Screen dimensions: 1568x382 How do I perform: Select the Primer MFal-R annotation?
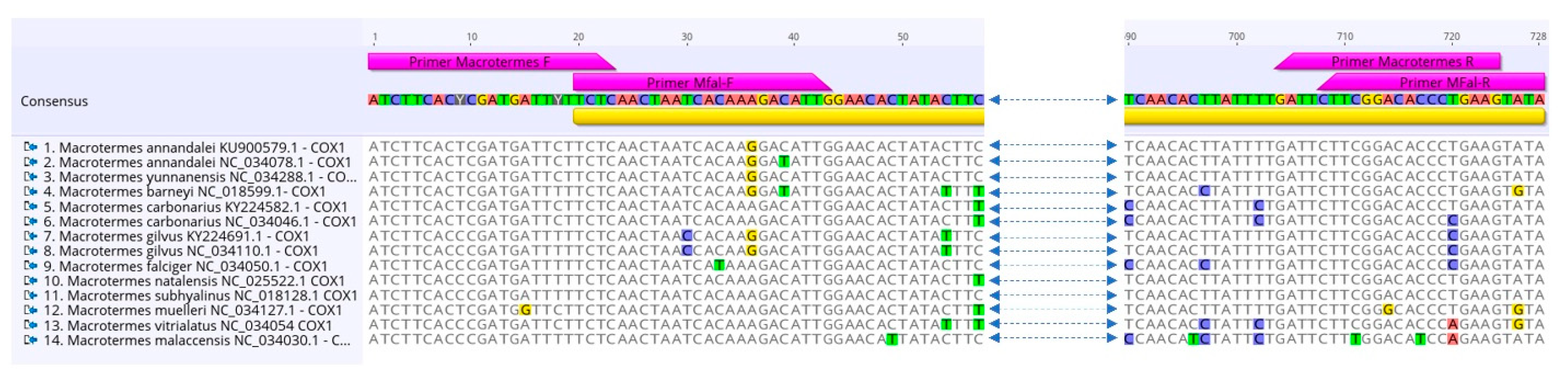1431,82
